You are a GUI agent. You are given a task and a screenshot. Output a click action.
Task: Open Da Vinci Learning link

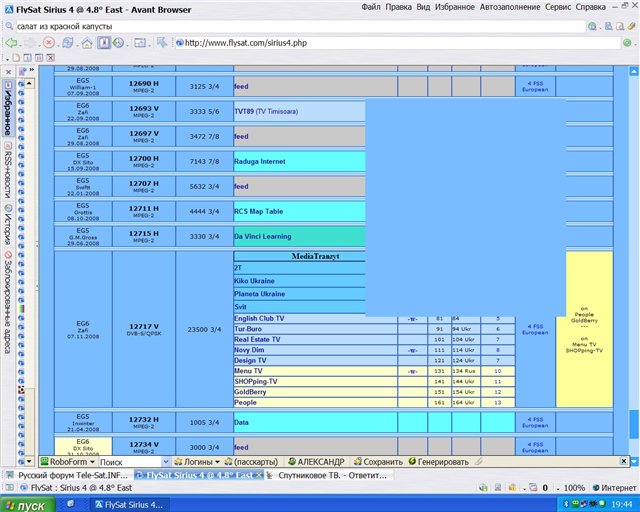click(x=262, y=236)
